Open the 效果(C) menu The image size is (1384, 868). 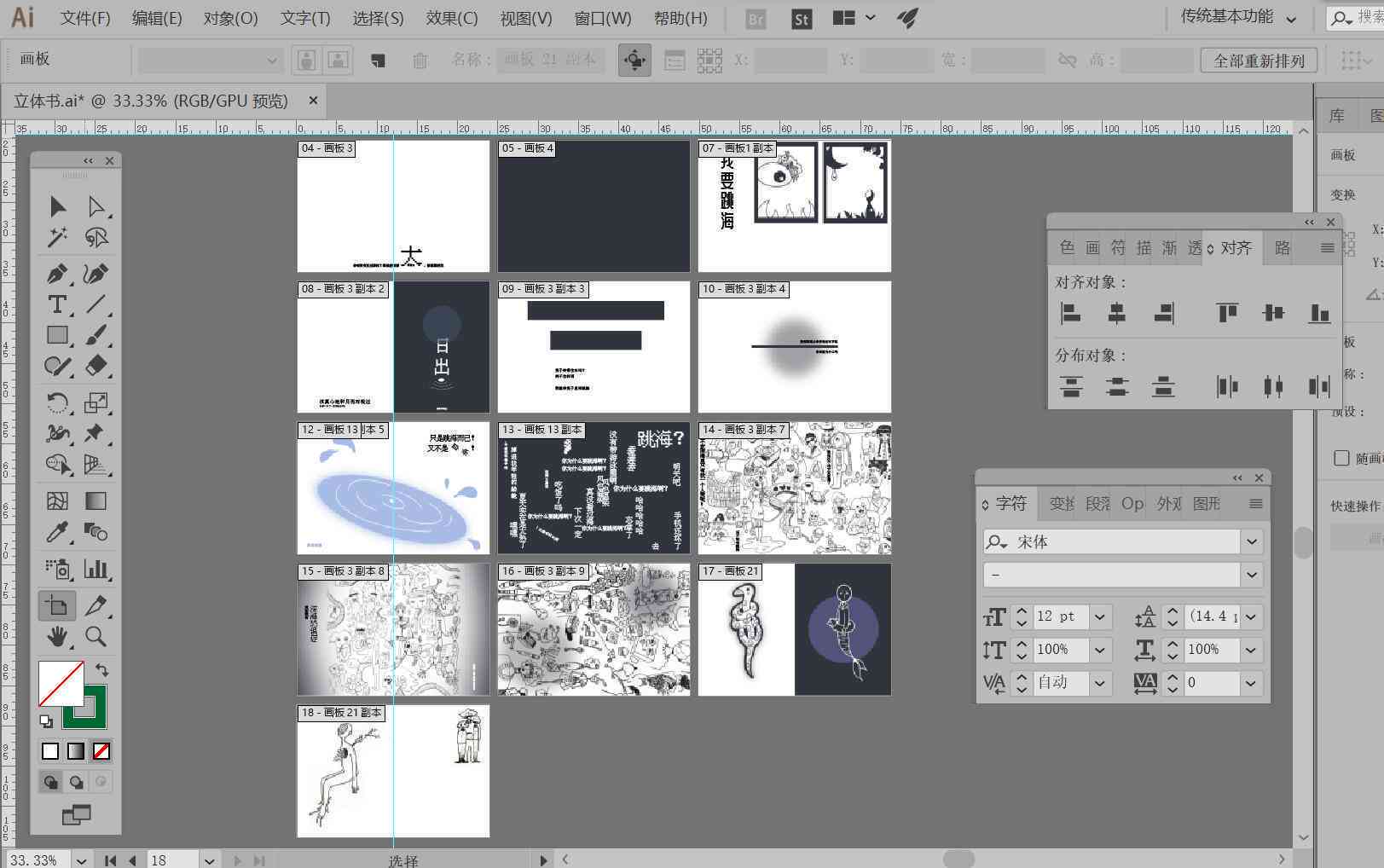click(x=452, y=18)
